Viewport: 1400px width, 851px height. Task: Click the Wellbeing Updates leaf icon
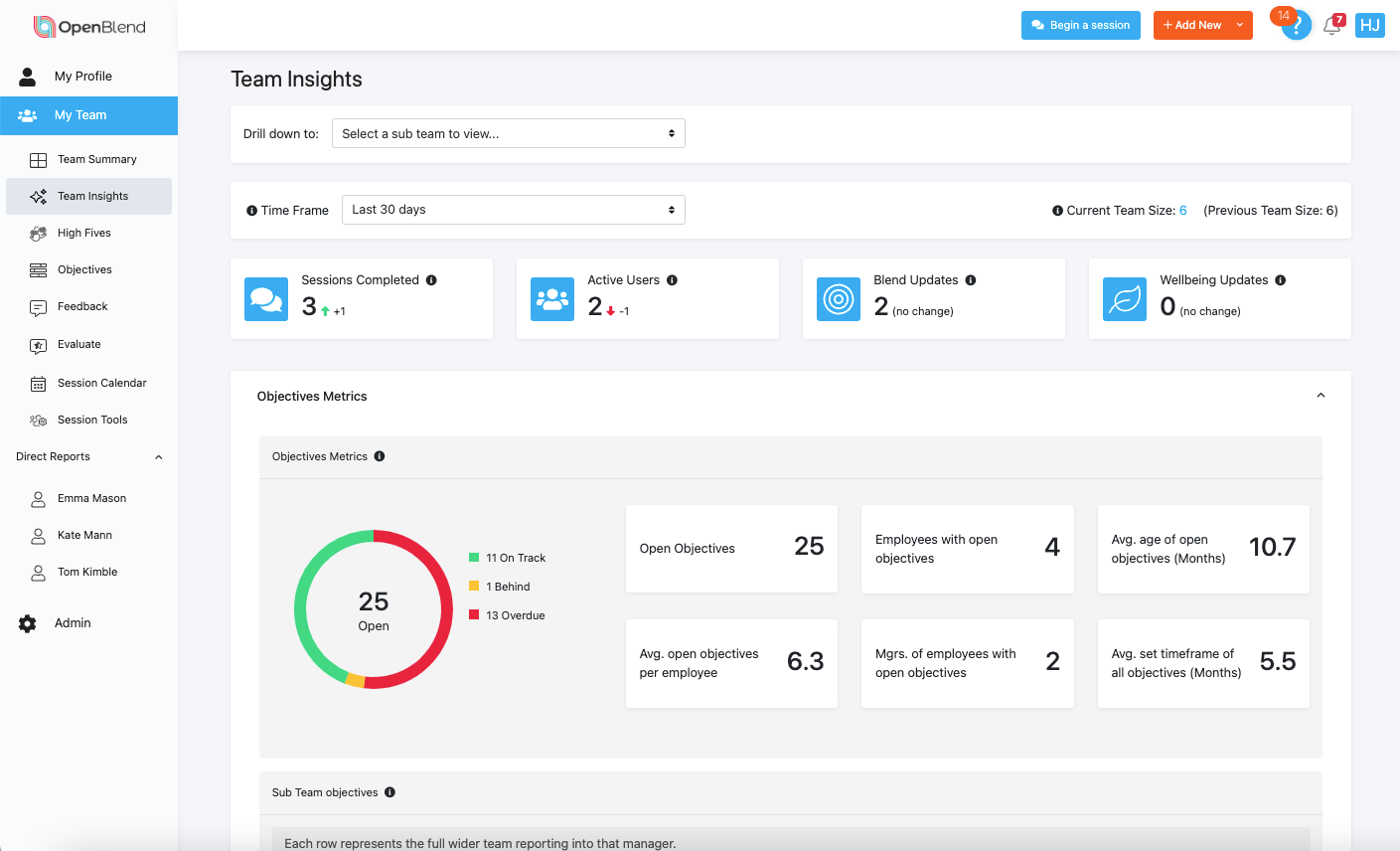tap(1125, 299)
